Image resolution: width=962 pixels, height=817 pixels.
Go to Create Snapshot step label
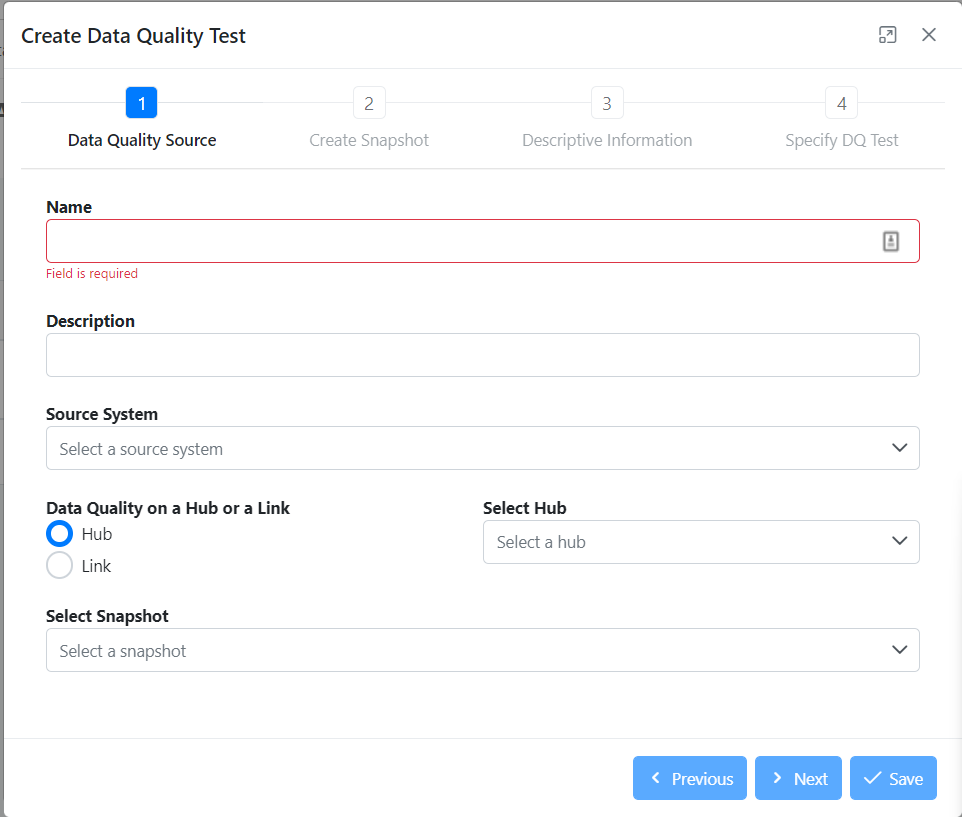tap(369, 140)
